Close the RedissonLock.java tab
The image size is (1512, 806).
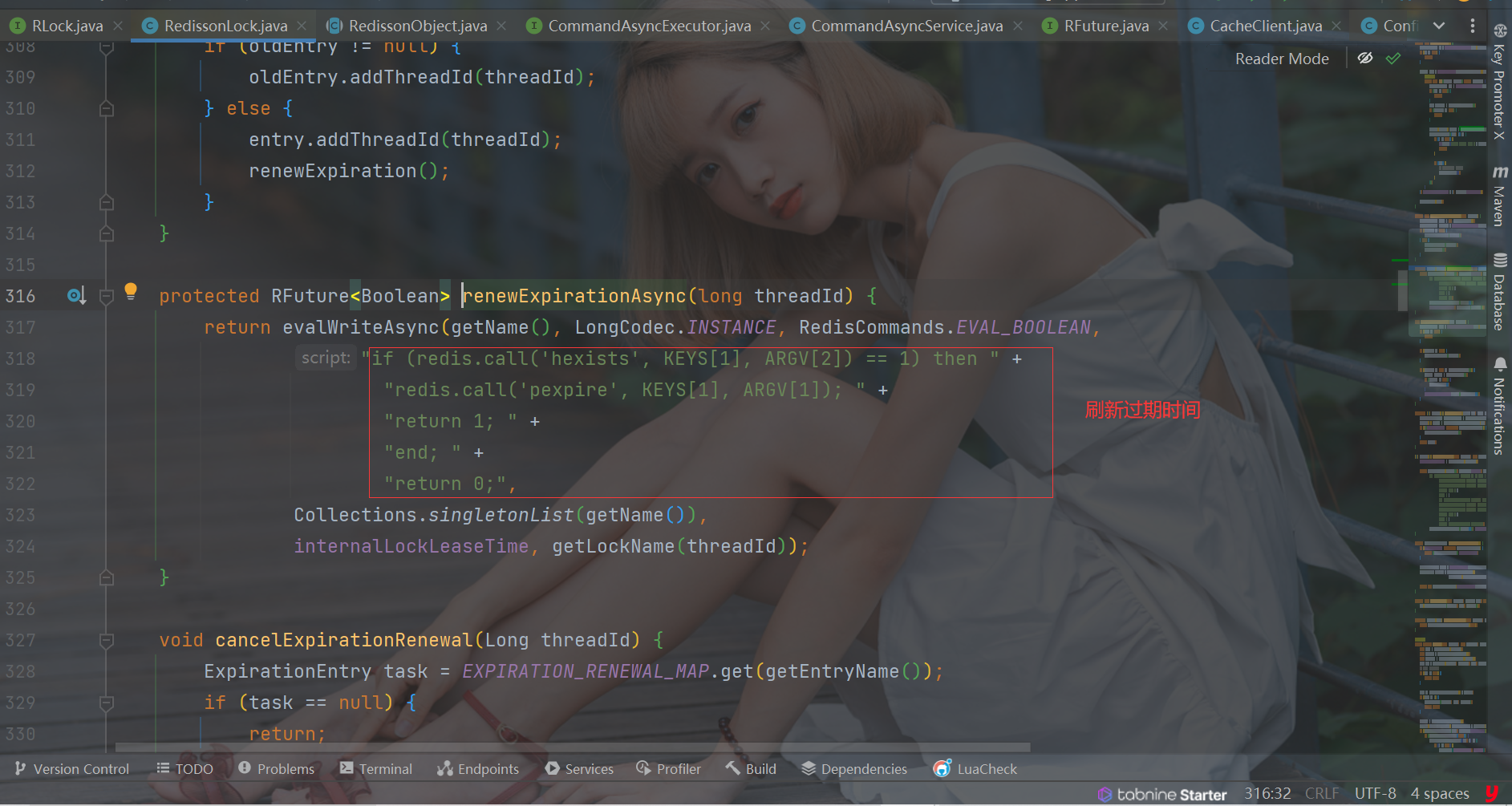[x=302, y=26]
